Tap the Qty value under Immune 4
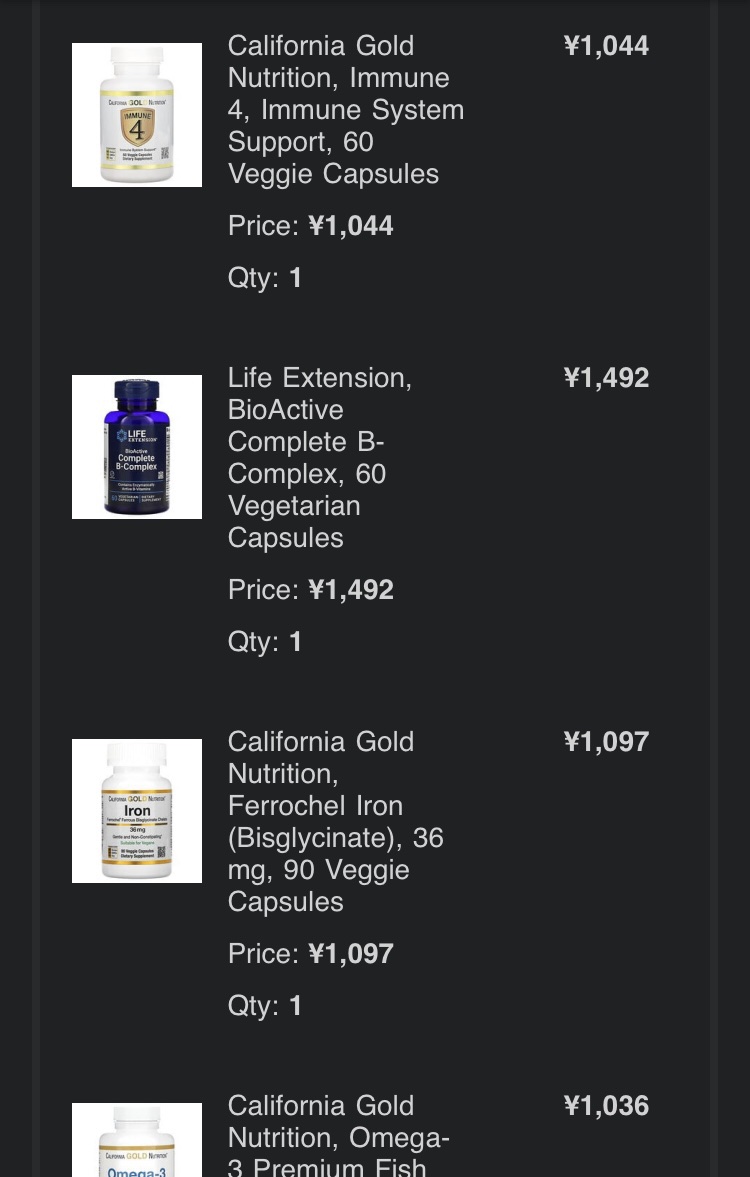This screenshot has height=1177, width=750. pos(294,278)
